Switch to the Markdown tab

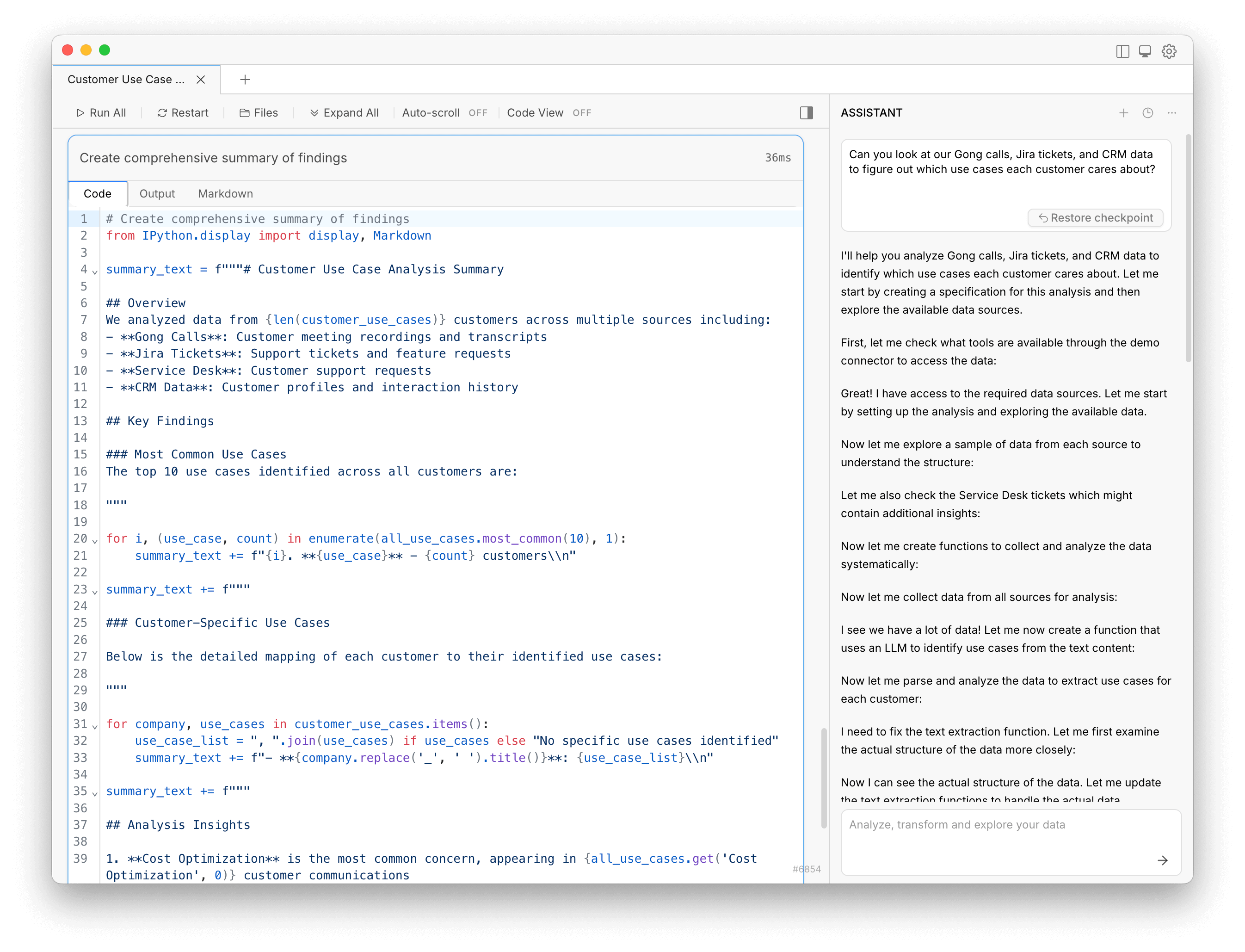pos(225,194)
